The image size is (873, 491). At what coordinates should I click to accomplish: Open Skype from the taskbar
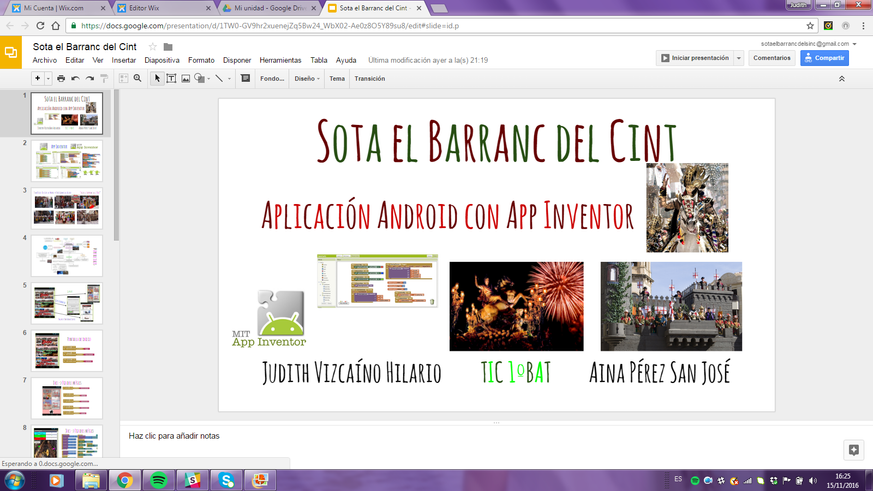pyautogui.click(x=227, y=480)
